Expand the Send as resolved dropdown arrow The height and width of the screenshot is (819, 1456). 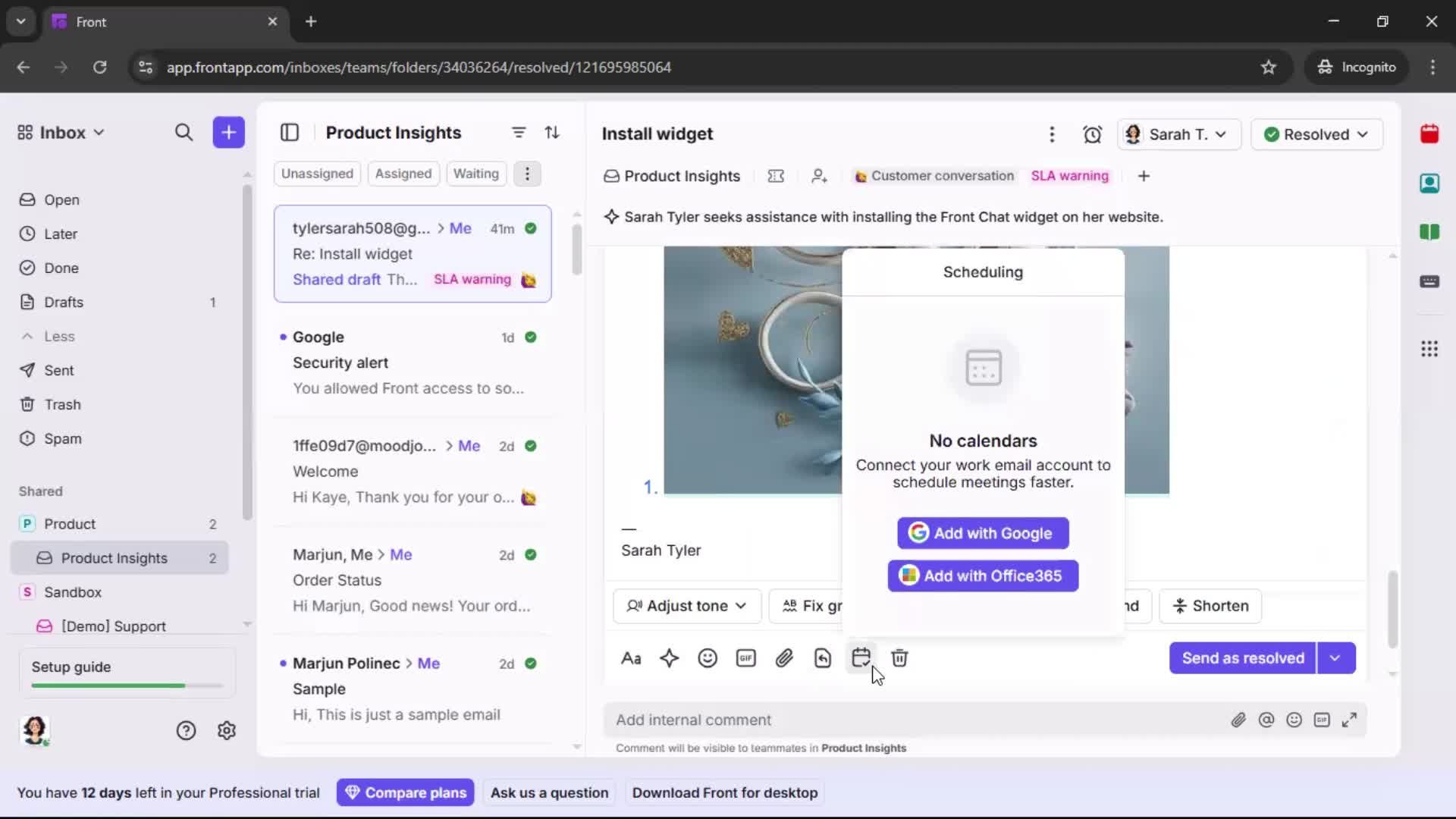coord(1335,658)
